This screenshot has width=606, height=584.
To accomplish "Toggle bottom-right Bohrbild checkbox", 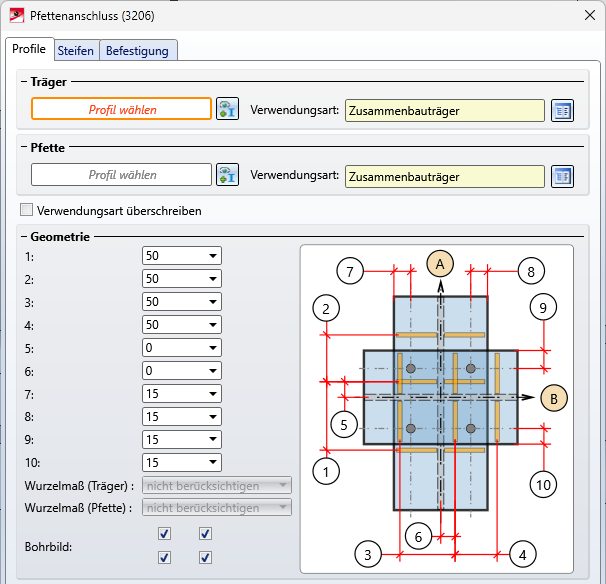I will coord(205,558).
